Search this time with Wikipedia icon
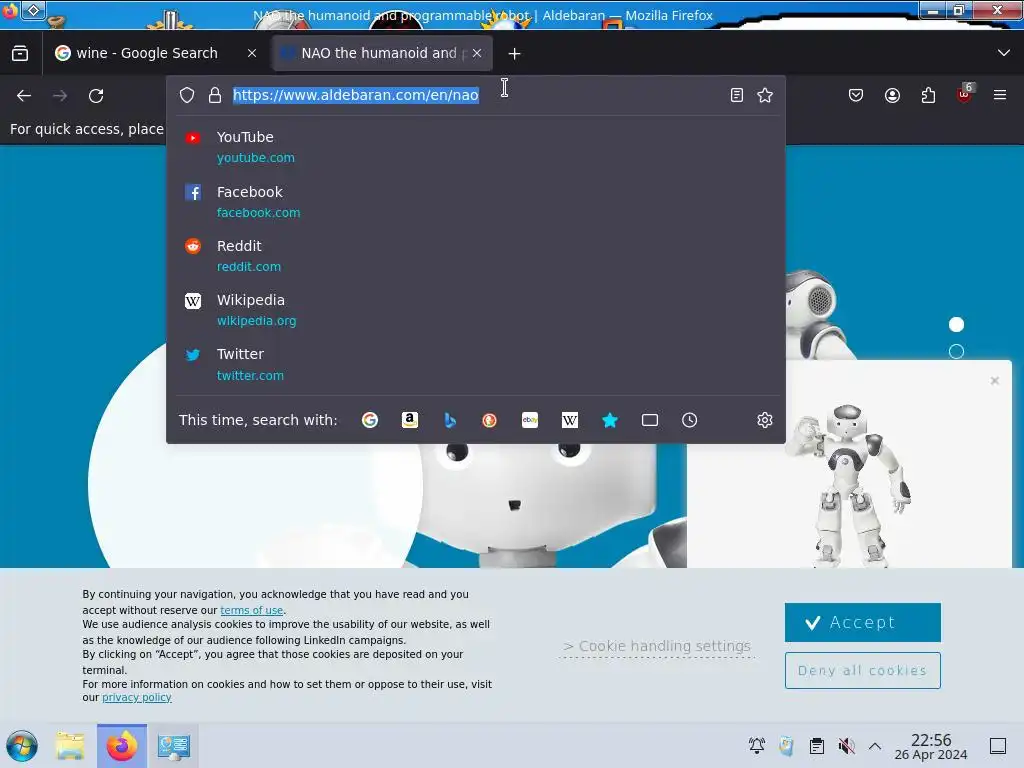This screenshot has height=768, width=1024. click(569, 420)
